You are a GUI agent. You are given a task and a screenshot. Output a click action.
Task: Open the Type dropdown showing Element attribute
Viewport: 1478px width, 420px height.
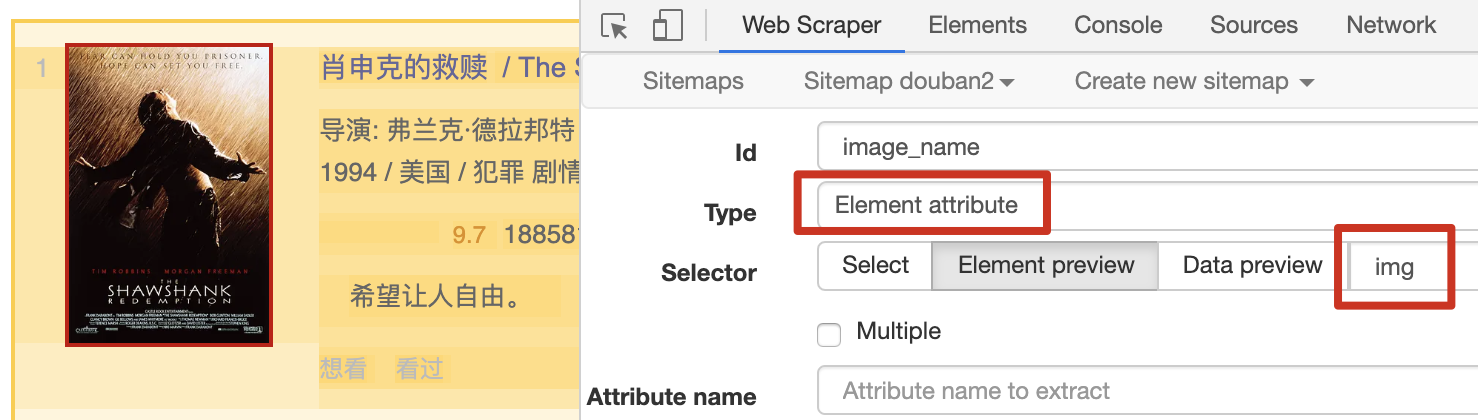[1146, 205]
